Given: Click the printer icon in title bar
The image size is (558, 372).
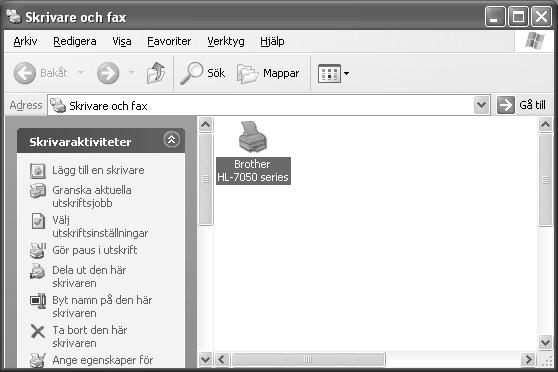Looking at the screenshot, I should click(14, 17).
